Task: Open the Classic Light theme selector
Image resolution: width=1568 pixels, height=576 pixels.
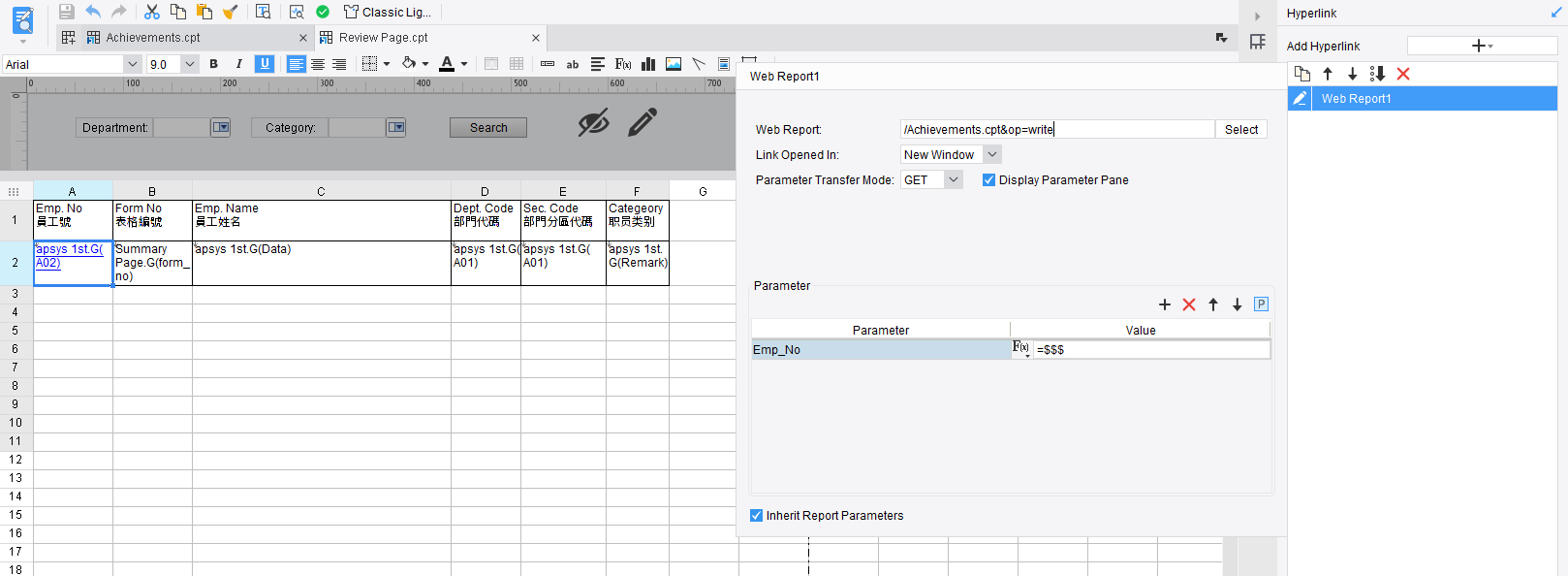Action: point(388,12)
